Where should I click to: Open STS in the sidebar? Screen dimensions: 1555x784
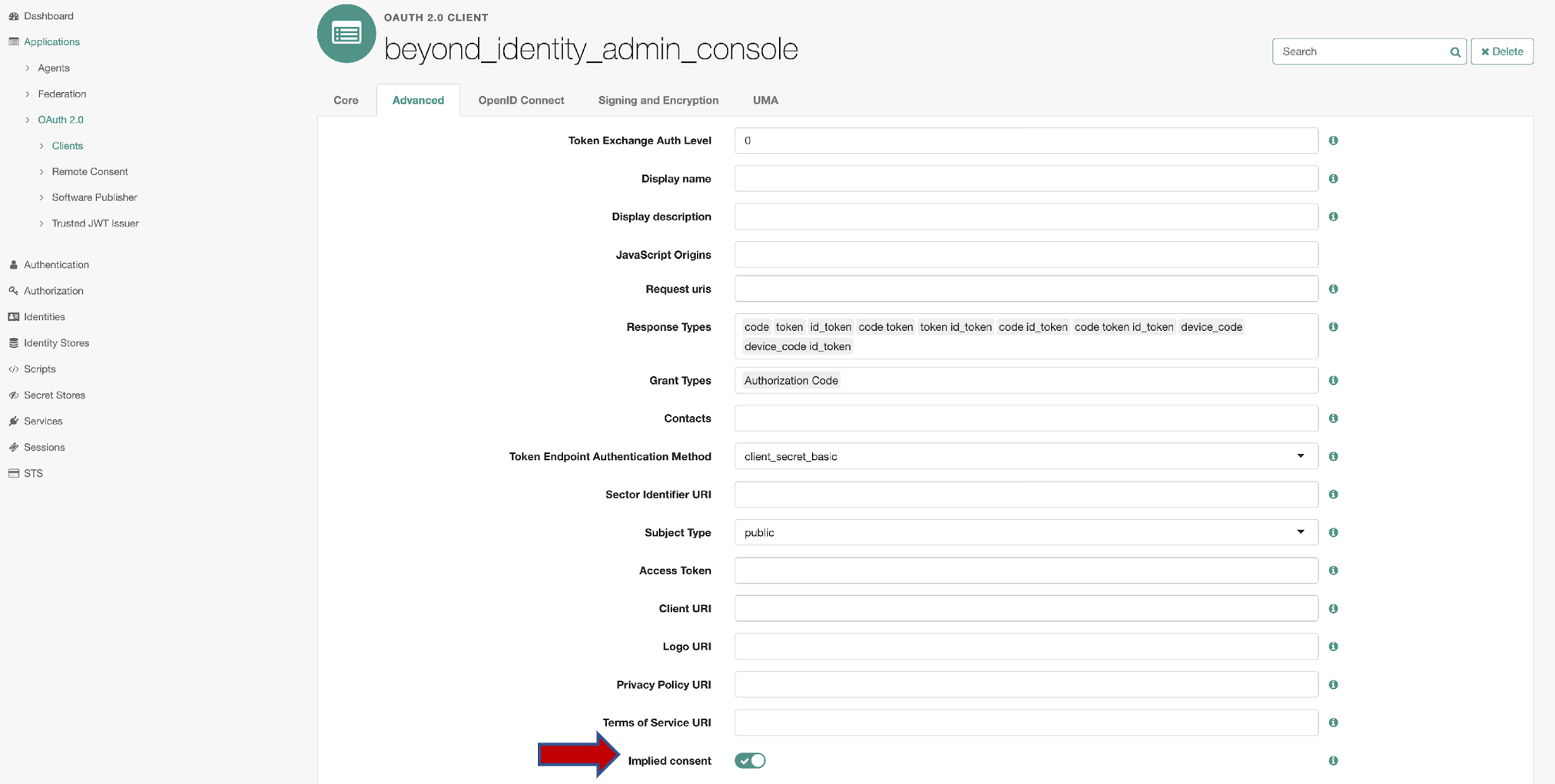[x=33, y=474]
